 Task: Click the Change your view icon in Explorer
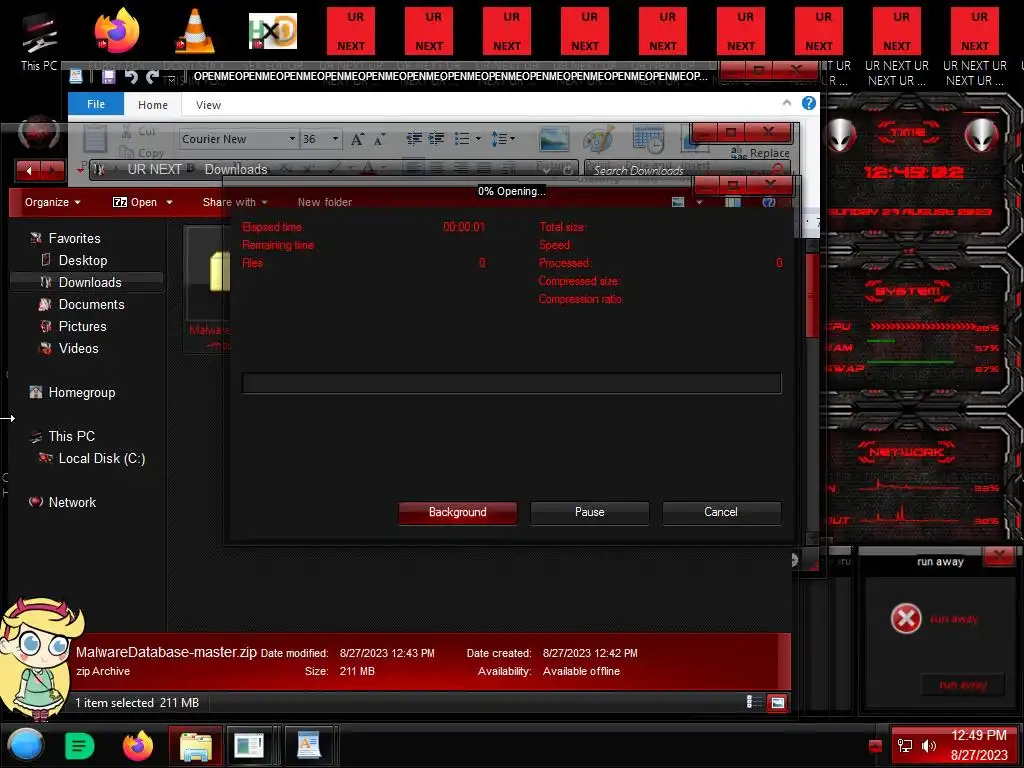coord(678,202)
